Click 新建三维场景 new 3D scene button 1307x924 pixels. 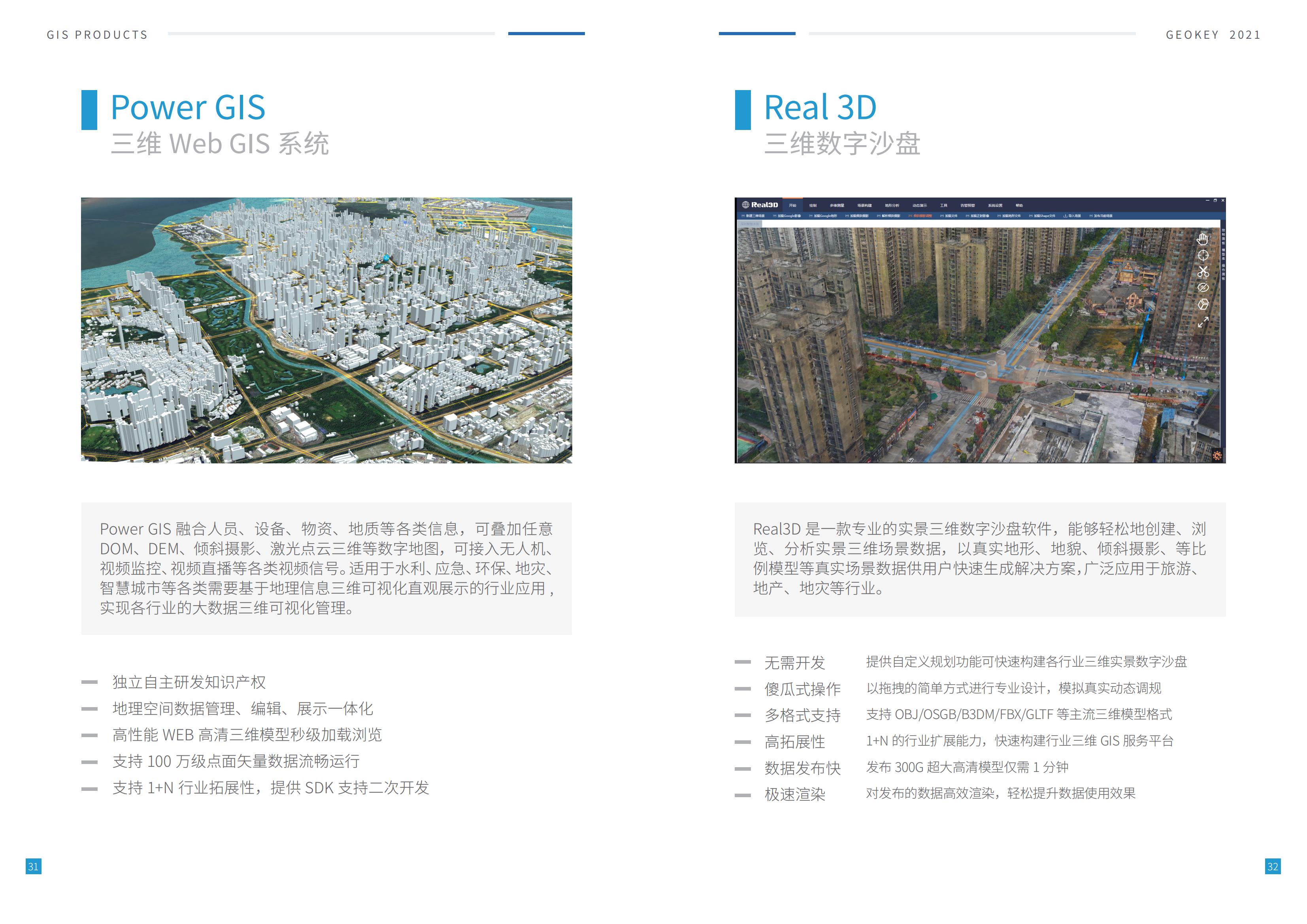tap(754, 216)
